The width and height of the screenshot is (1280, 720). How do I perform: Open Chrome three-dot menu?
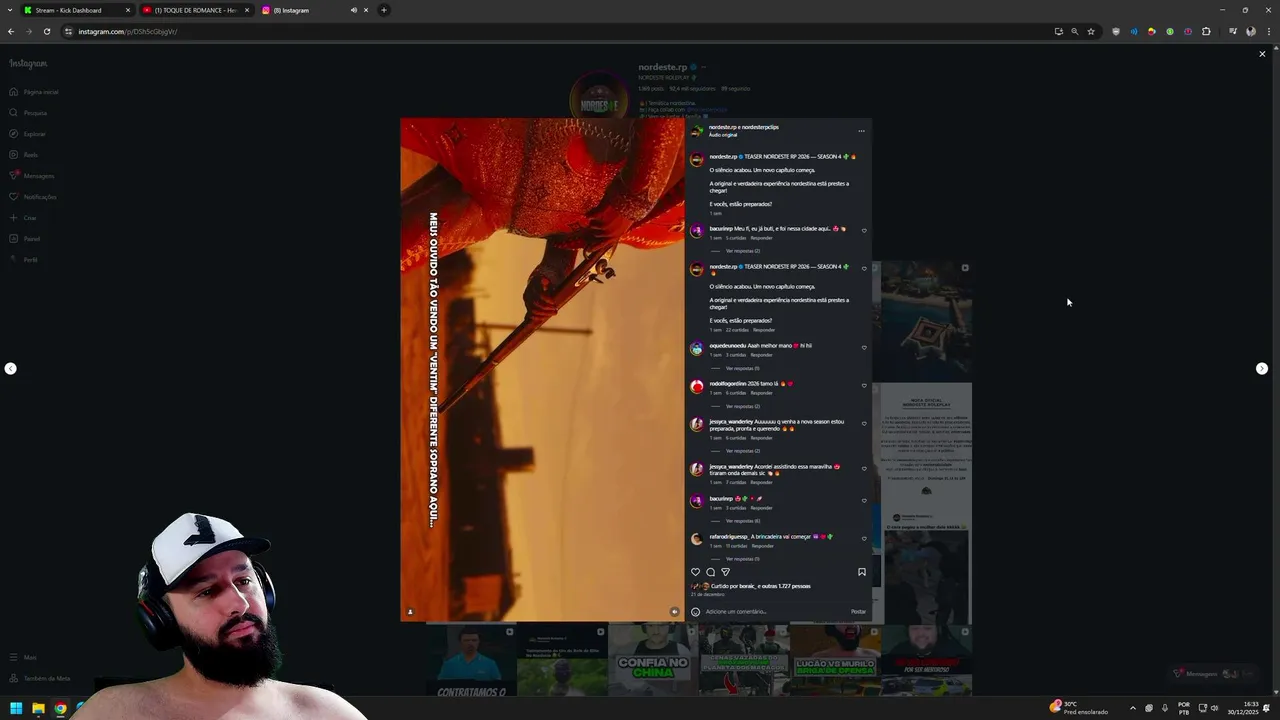pyautogui.click(x=1267, y=32)
